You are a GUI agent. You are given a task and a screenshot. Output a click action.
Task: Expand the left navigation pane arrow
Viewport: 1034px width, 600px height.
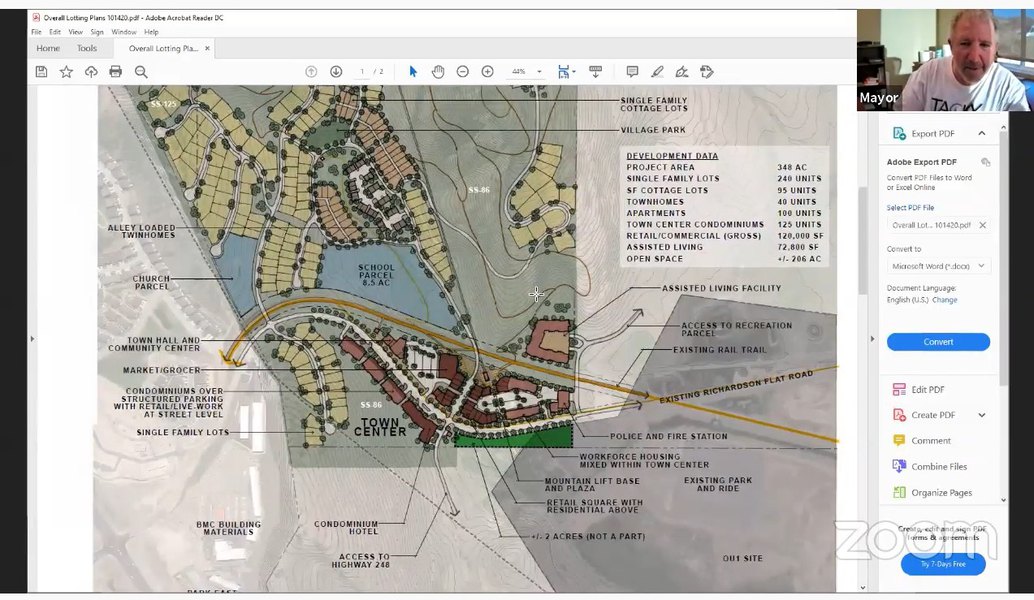click(32, 338)
